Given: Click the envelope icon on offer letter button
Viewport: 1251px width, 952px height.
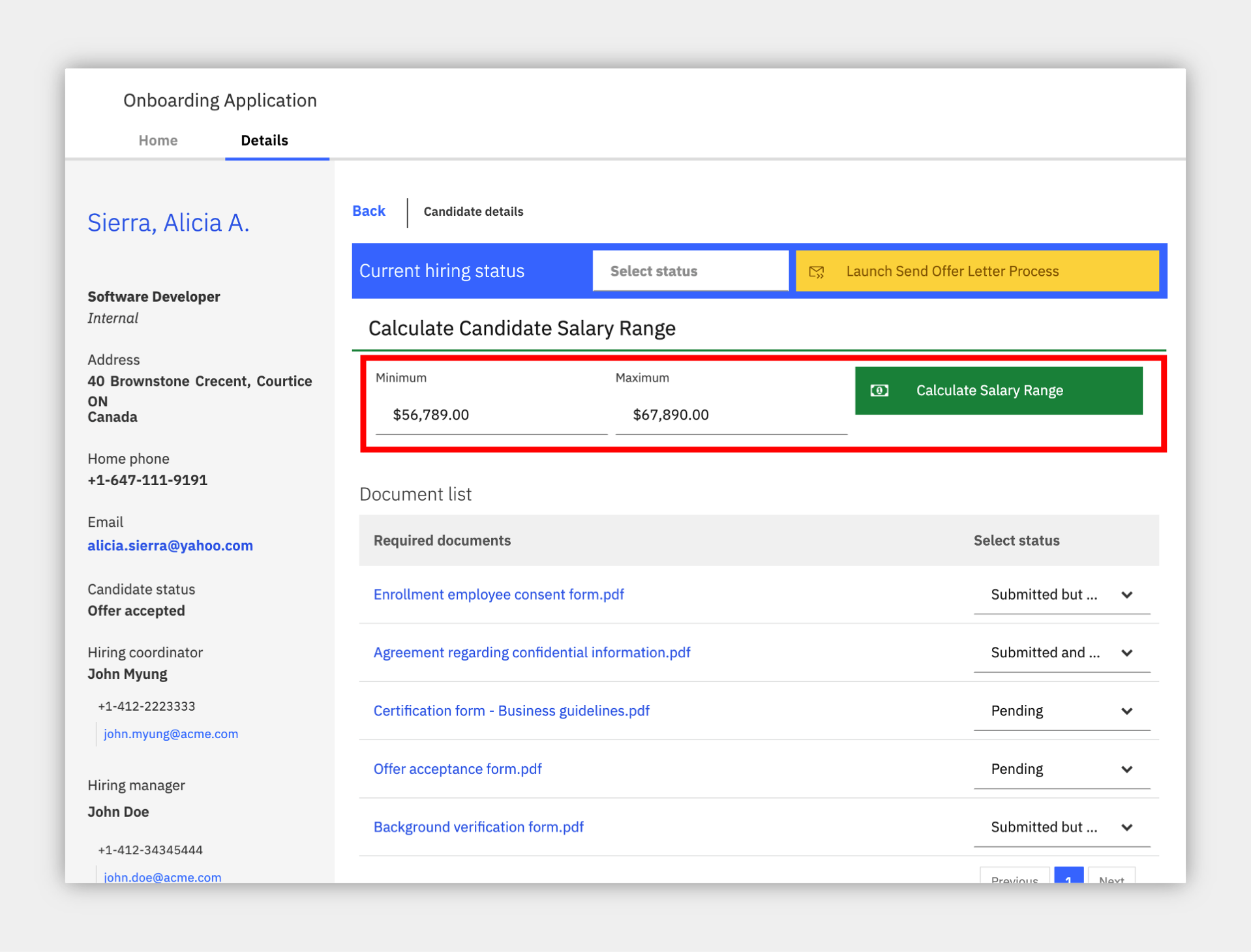Looking at the screenshot, I should (817, 272).
